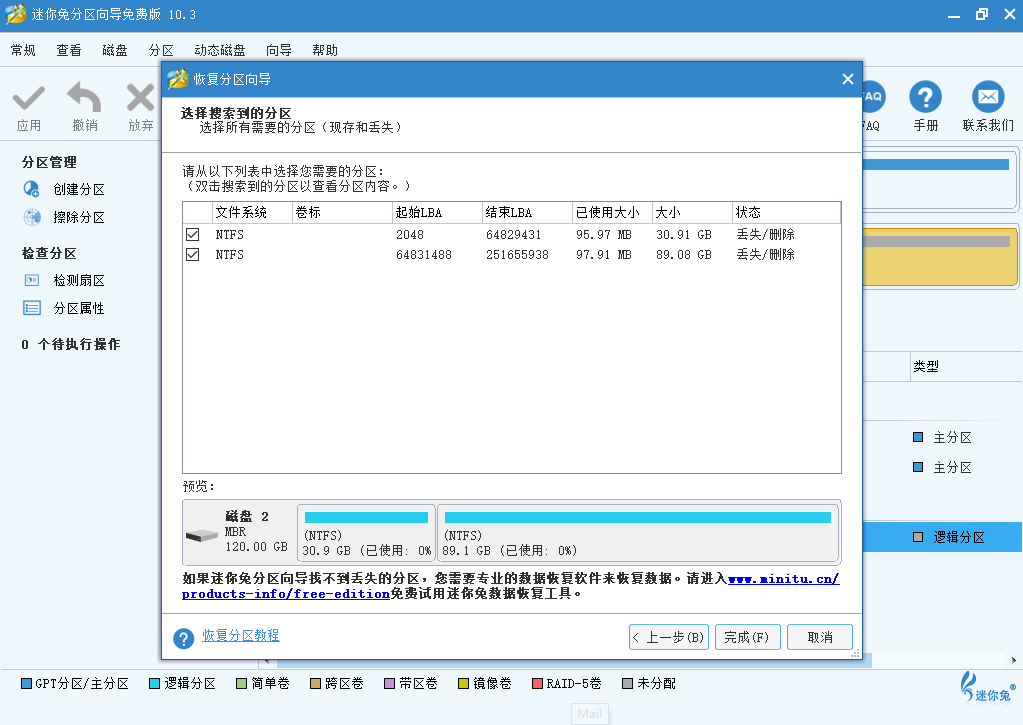The height and width of the screenshot is (725, 1023).
Task: Click the 251655938 end LBA value
Action: 517,255
